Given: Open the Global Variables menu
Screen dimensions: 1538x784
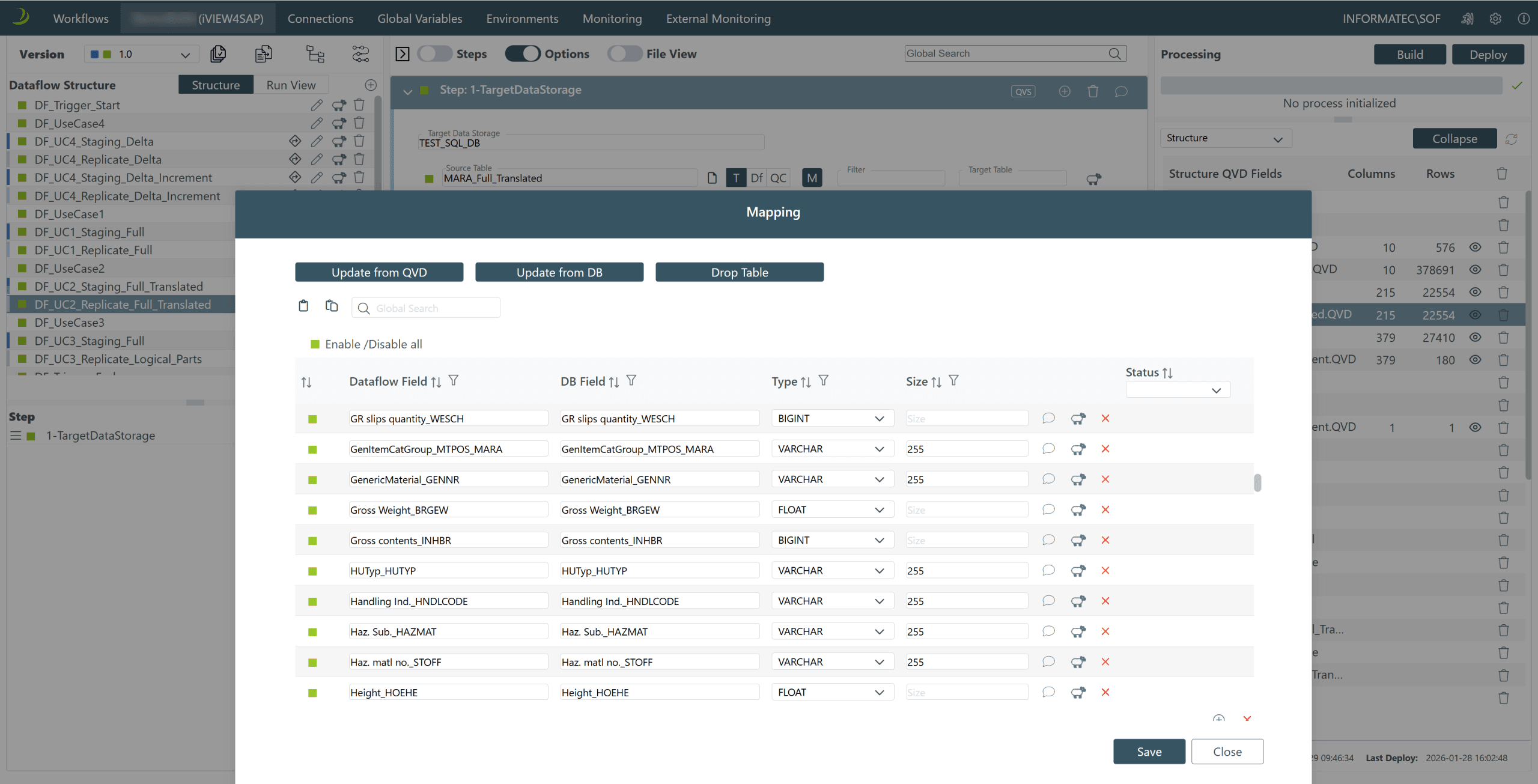Looking at the screenshot, I should click(x=419, y=19).
